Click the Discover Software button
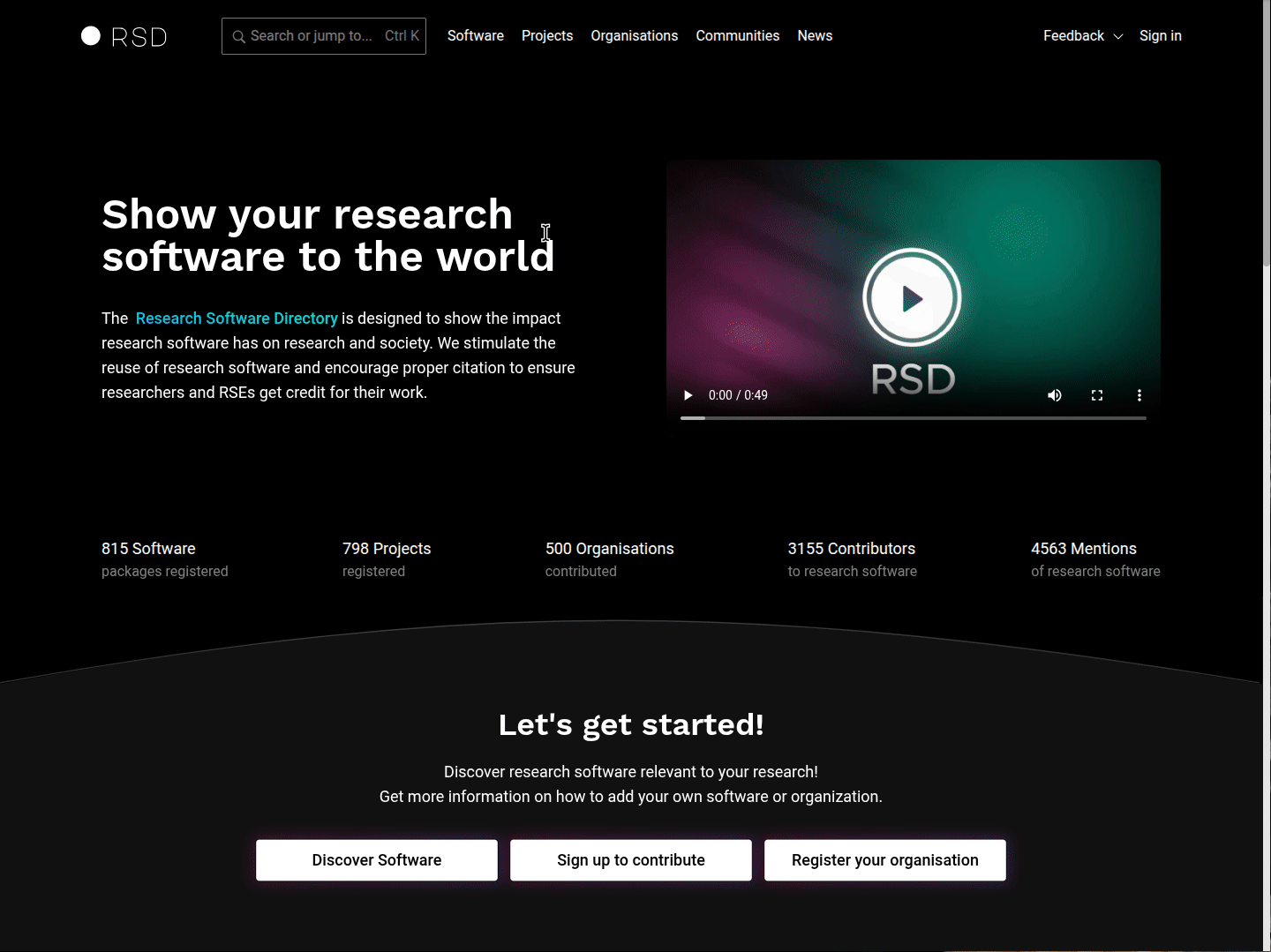 coord(377,860)
